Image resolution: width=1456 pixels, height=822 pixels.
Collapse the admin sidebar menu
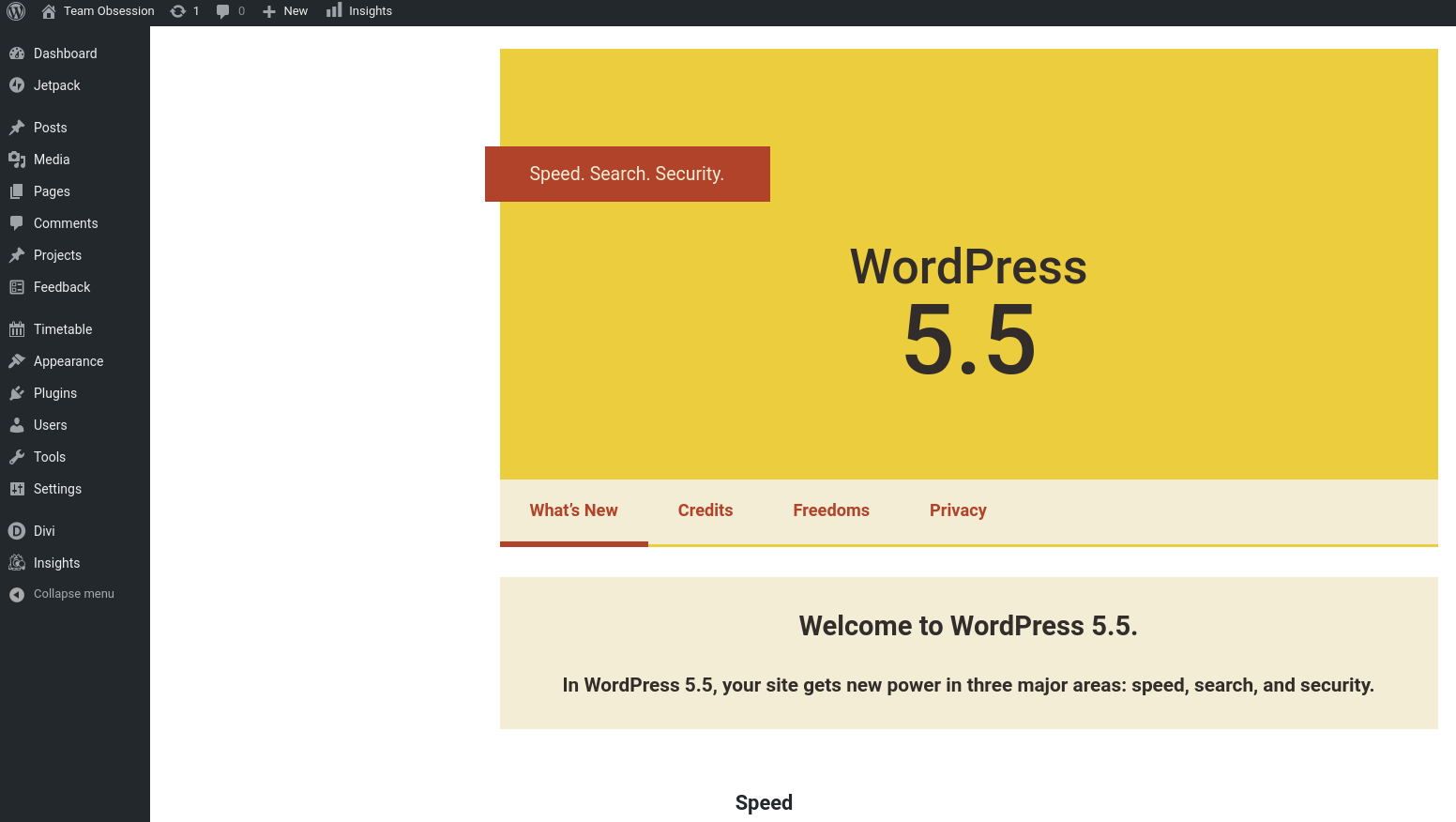(x=64, y=594)
